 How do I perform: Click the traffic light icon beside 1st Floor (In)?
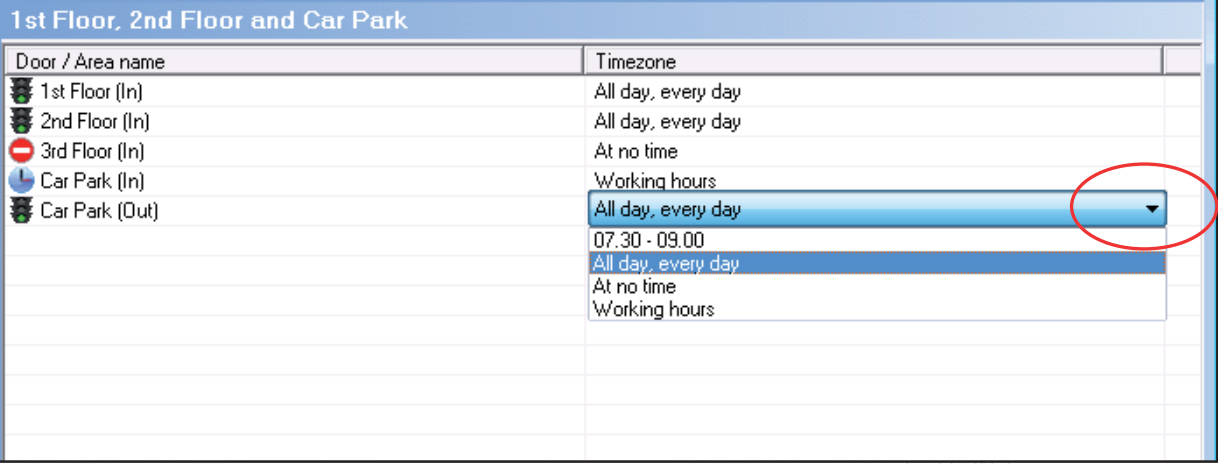tap(20, 91)
